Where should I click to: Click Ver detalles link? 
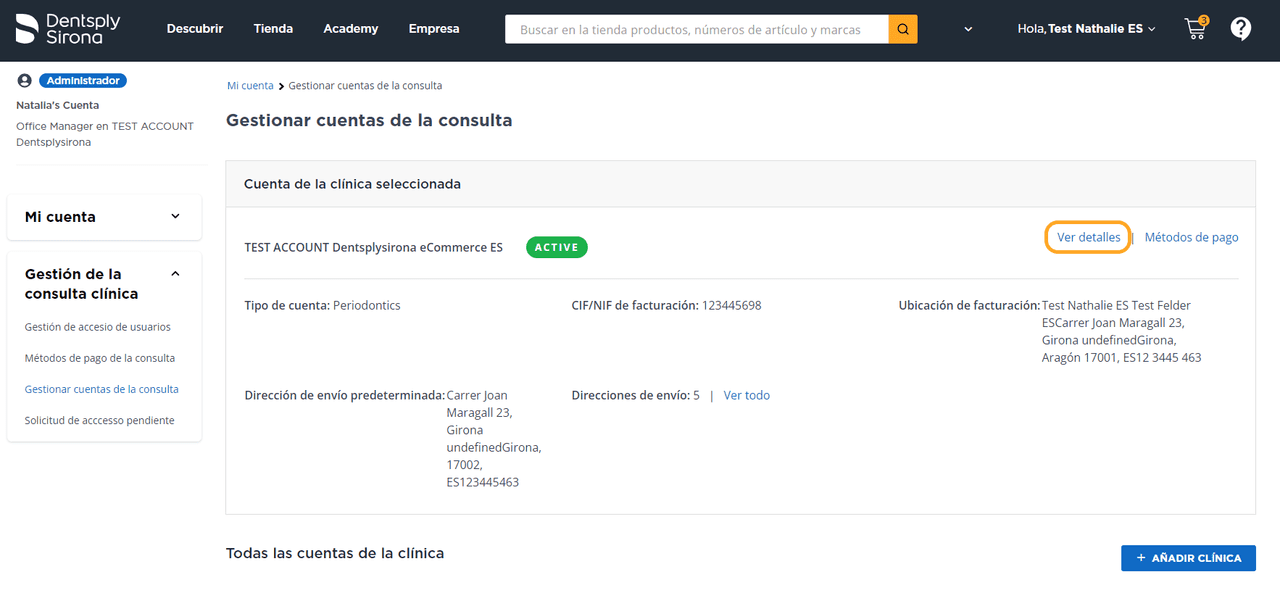pos(1089,238)
